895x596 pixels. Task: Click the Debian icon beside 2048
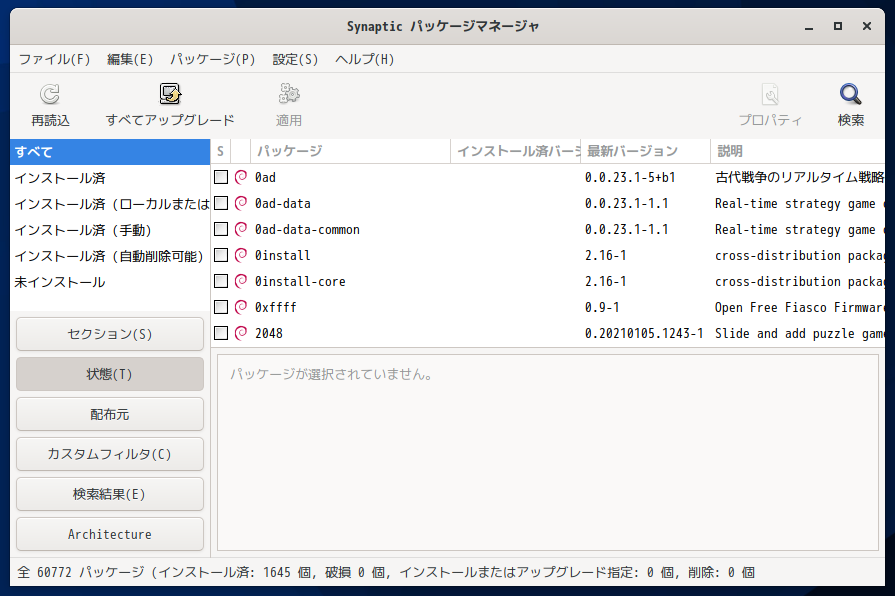click(x=241, y=333)
